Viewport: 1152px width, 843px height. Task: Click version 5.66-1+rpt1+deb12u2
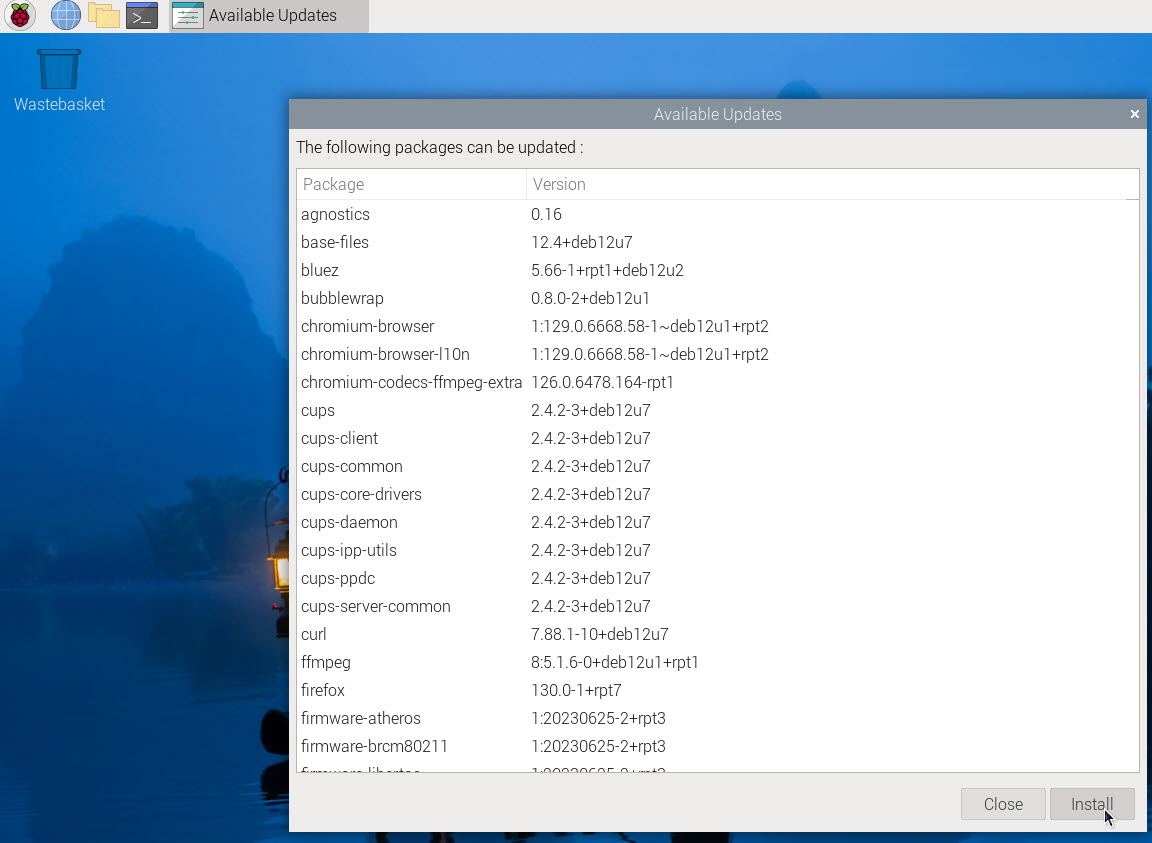607,270
